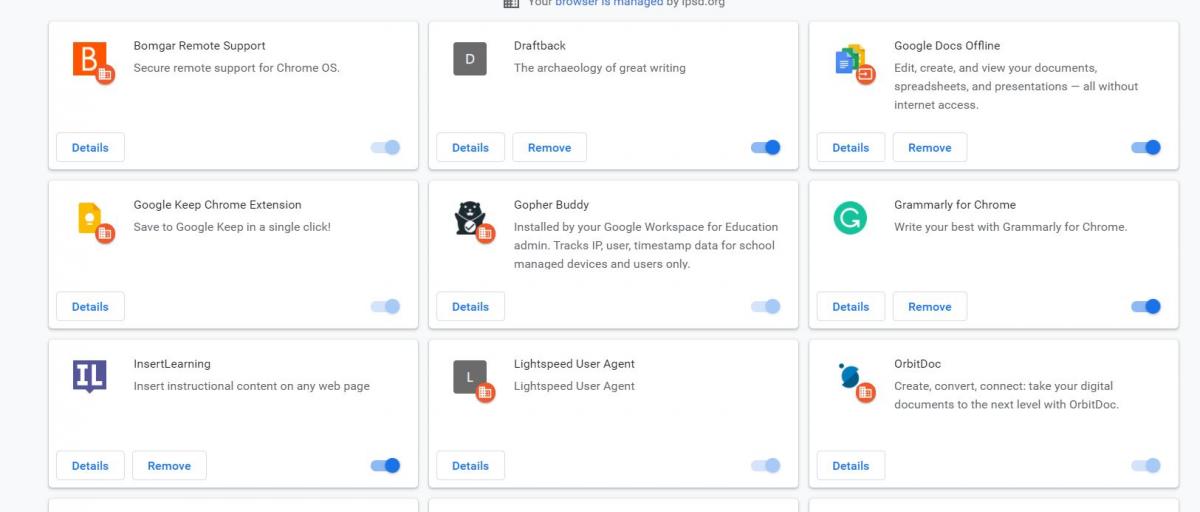The width and height of the screenshot is (1200, 512).
Task: Click the 'Bomgar Remote Support' title text
Action: tap(200, 45)
